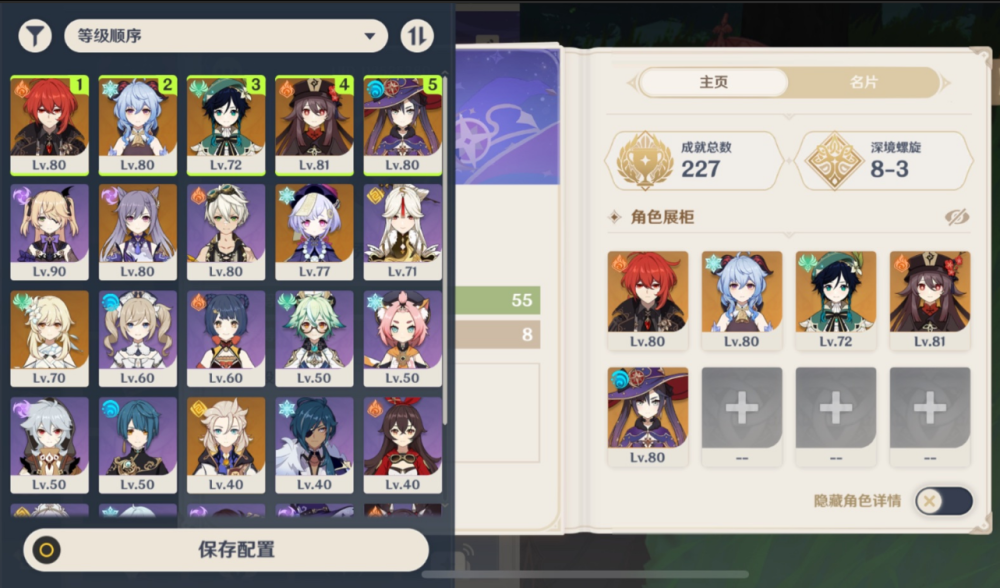Select pink-haired Lv.50 cryo character
Viewport: 1000px width, 588px height.
tap(402, 339)
